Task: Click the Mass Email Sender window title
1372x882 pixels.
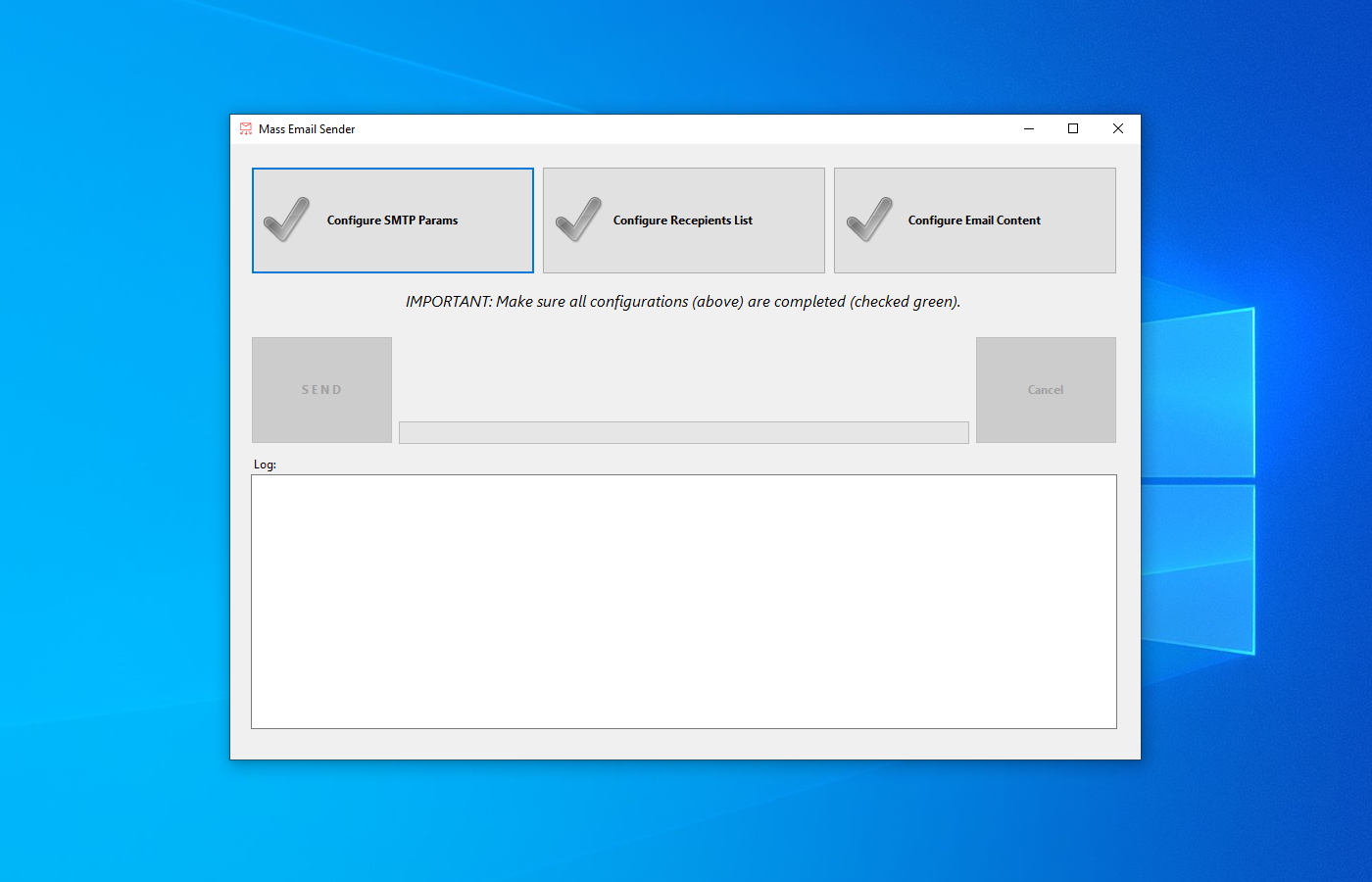Action: (307, 129)
